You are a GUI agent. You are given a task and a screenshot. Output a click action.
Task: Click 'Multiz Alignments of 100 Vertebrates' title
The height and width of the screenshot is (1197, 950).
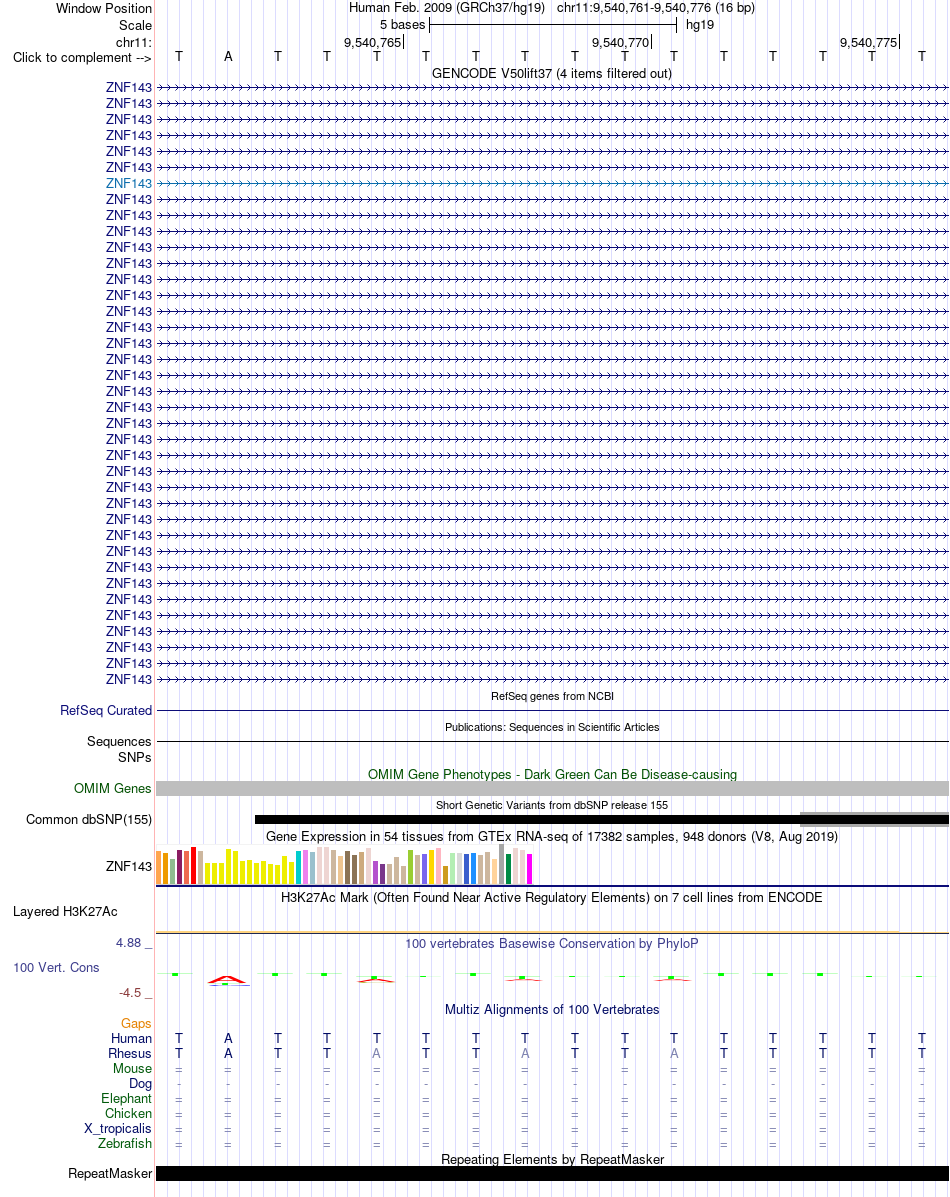(552, 1009)
